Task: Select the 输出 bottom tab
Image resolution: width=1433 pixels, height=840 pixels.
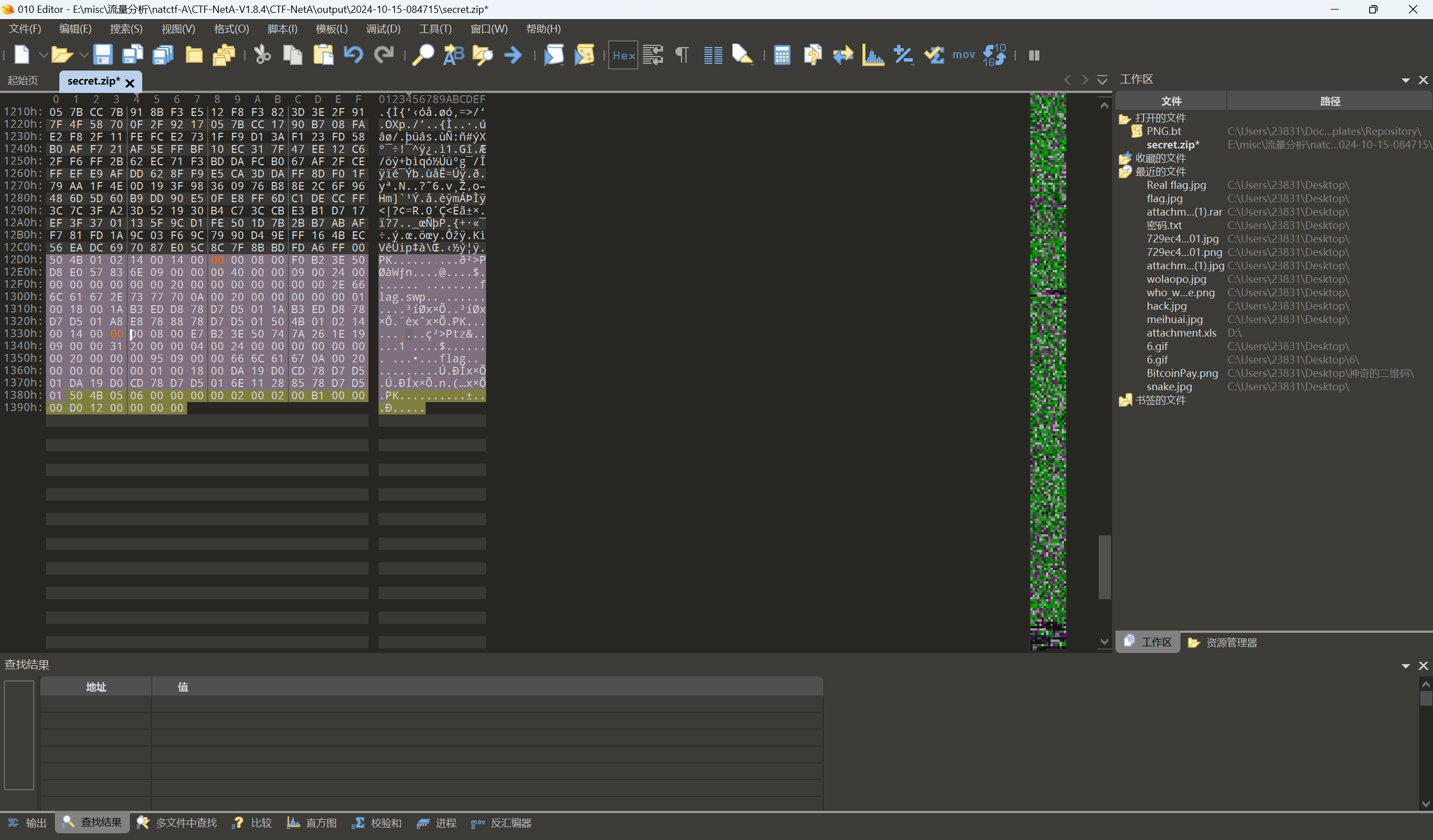Action: (x=27, y=823)
